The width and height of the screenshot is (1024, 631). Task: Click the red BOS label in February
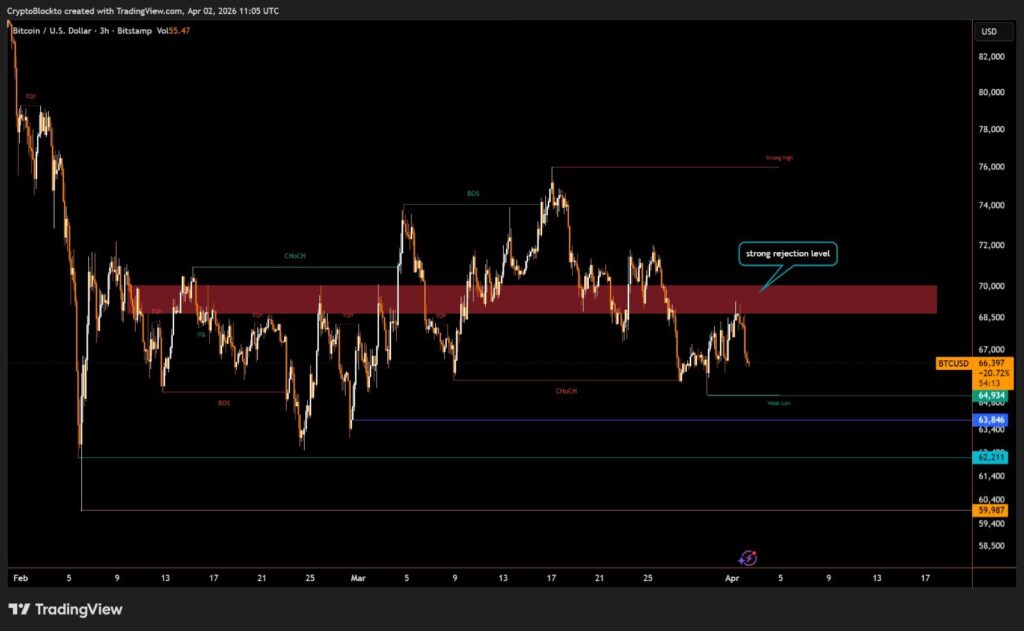click(x=223, y=403)
